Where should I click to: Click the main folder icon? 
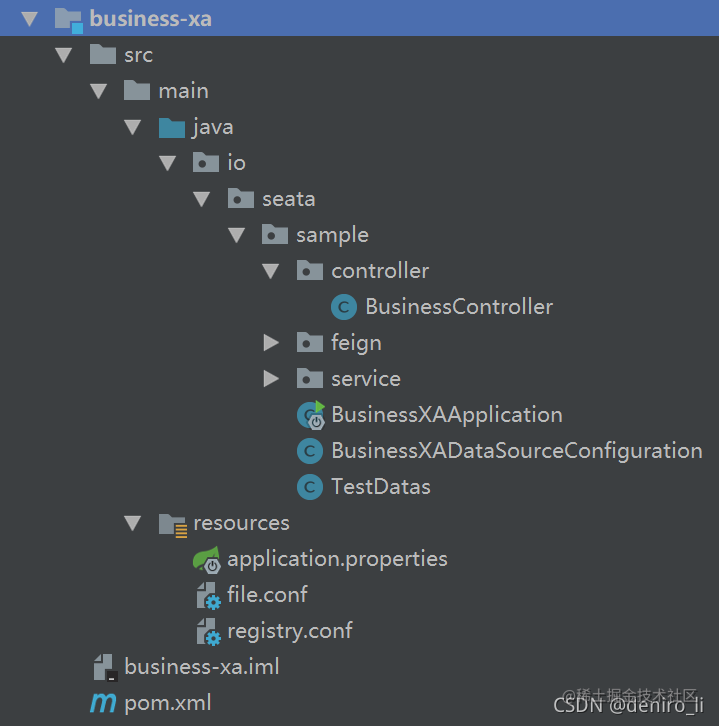(137, 90)
